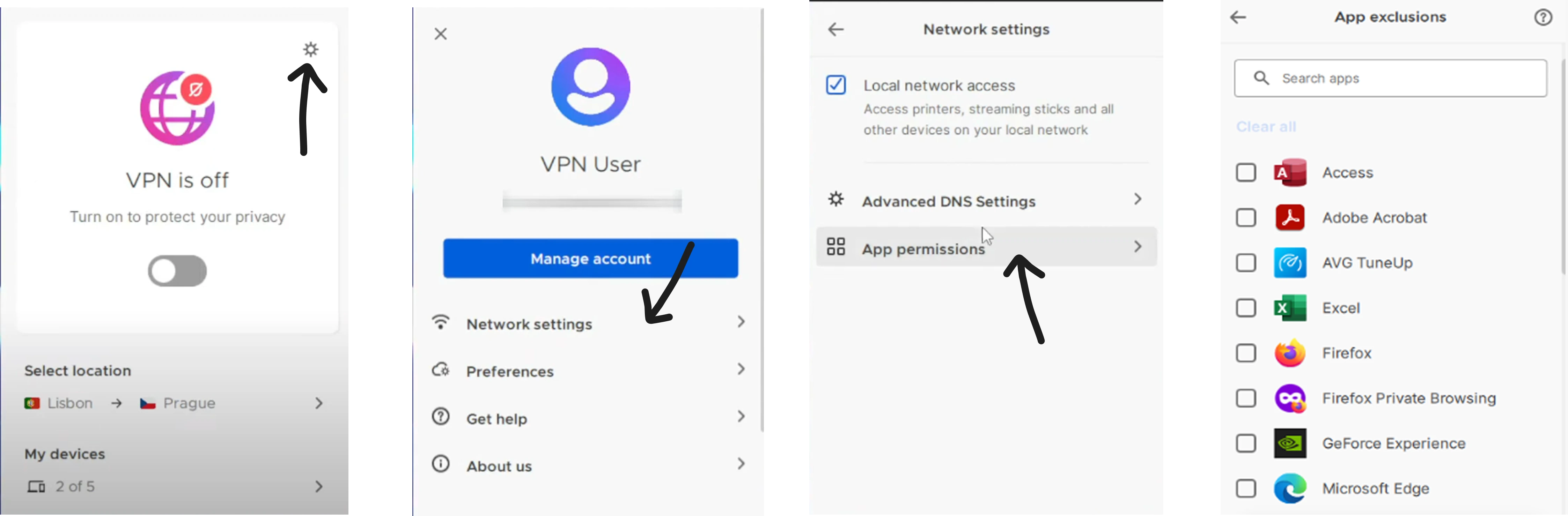
Task: Check the Excel exclusion checkbox
Action: [1246, 308]
